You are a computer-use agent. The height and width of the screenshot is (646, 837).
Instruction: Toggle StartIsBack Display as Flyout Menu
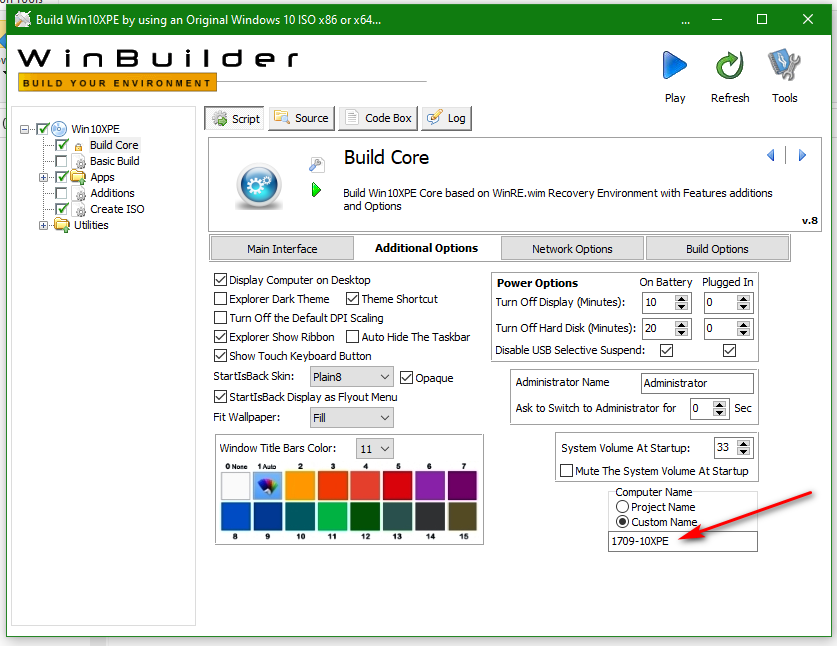pyautogui.click(x=220, y=397)
